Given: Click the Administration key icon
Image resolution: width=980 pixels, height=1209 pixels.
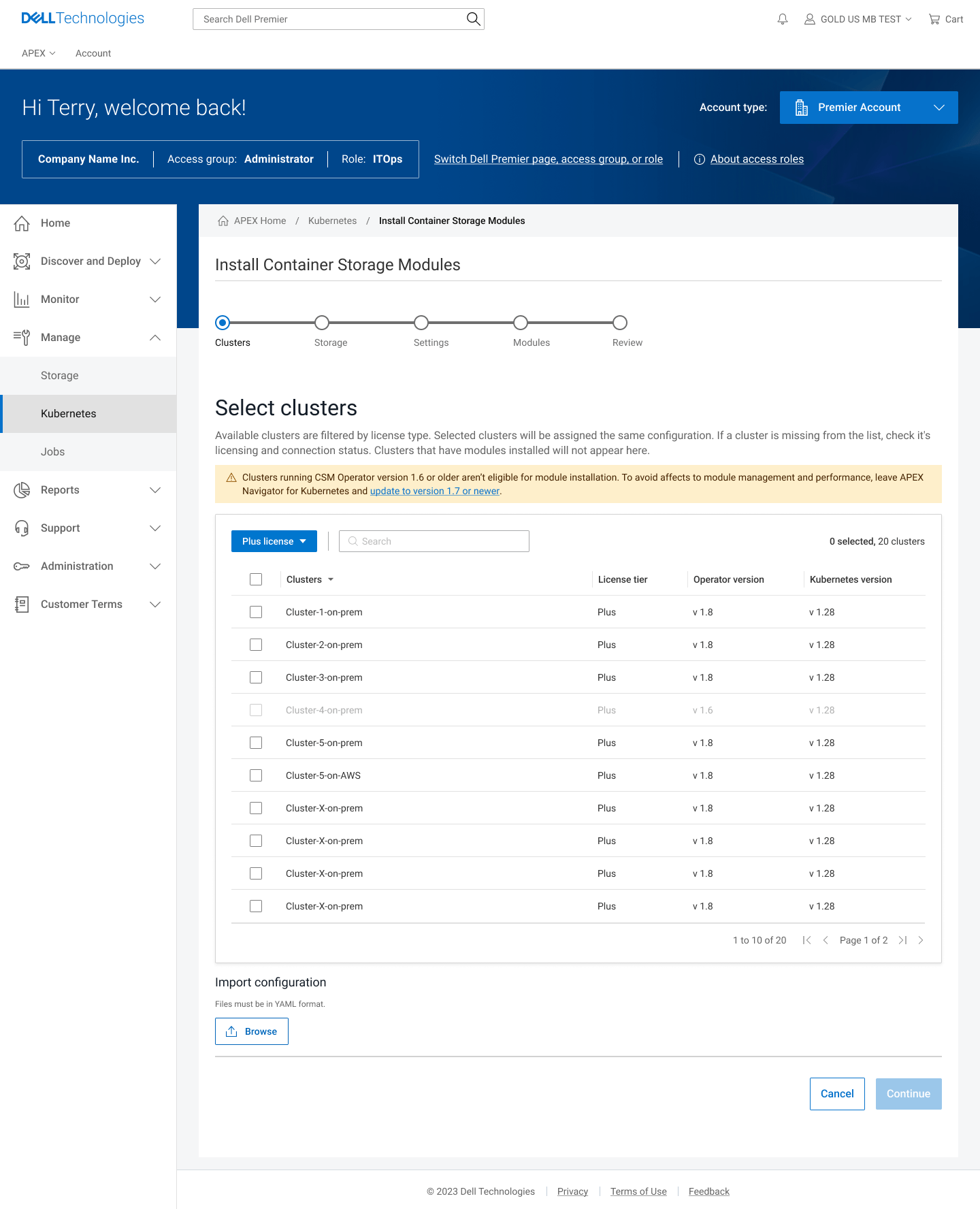Looking at the screenshot, I should [x=22, y=566].
